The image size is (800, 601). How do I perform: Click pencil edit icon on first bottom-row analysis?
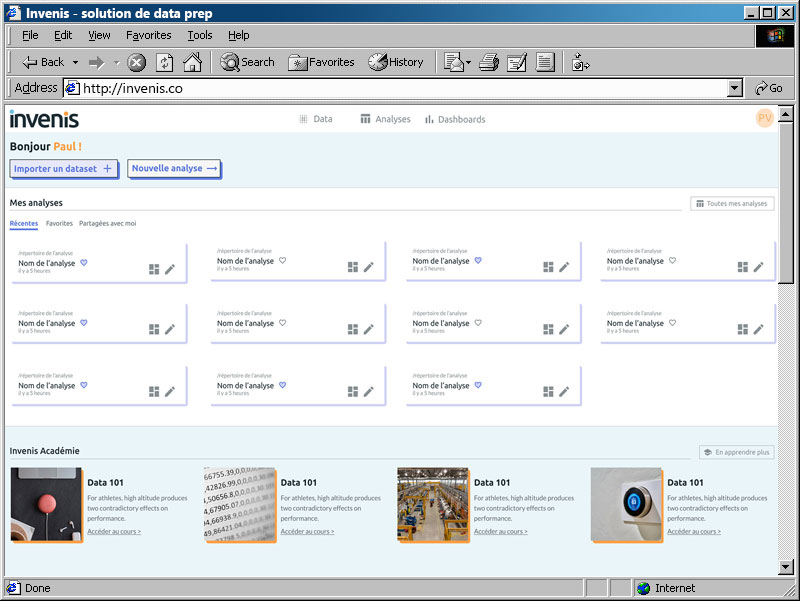170,392
